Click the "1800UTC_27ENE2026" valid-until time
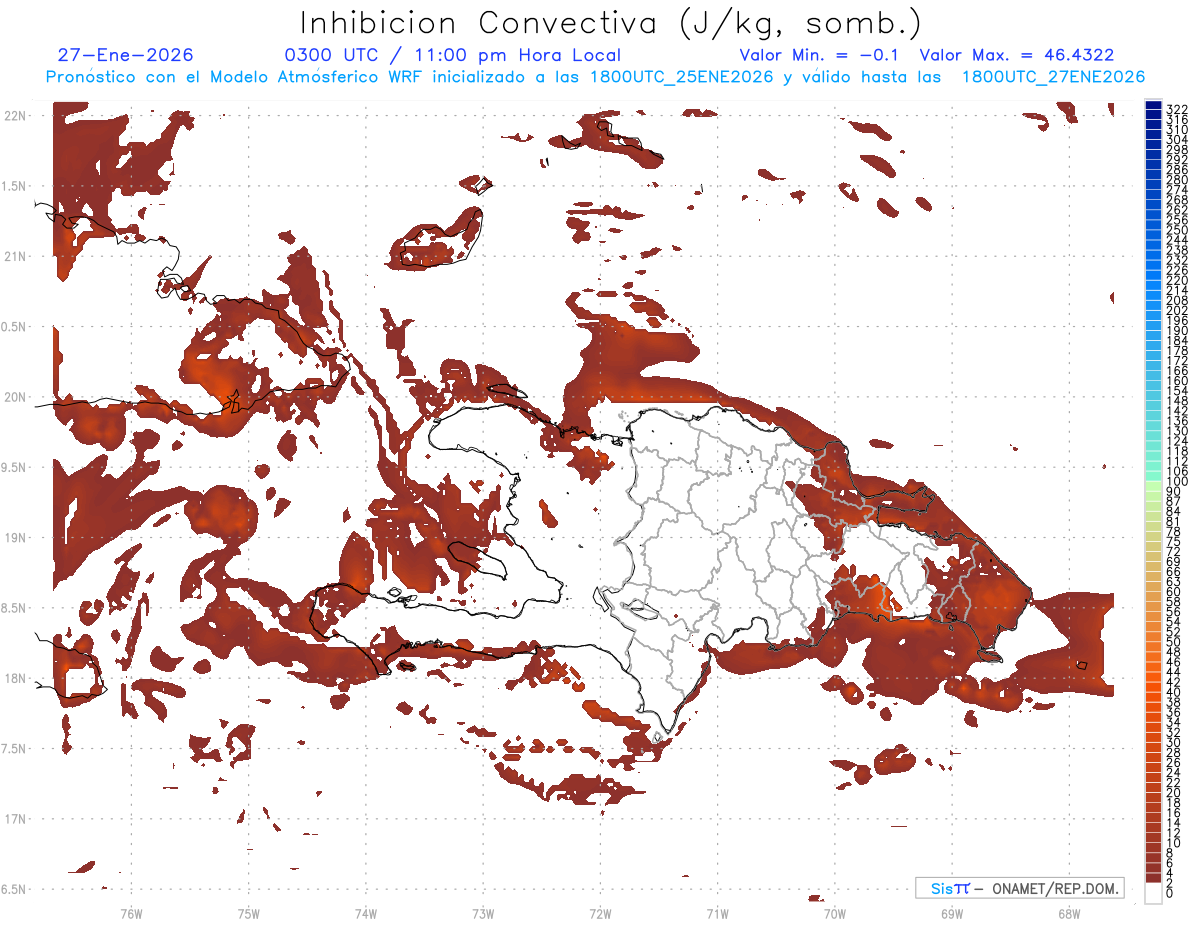Image resolution: width=1200 pixels, height=927 pixels. (x=1053, y=77)
